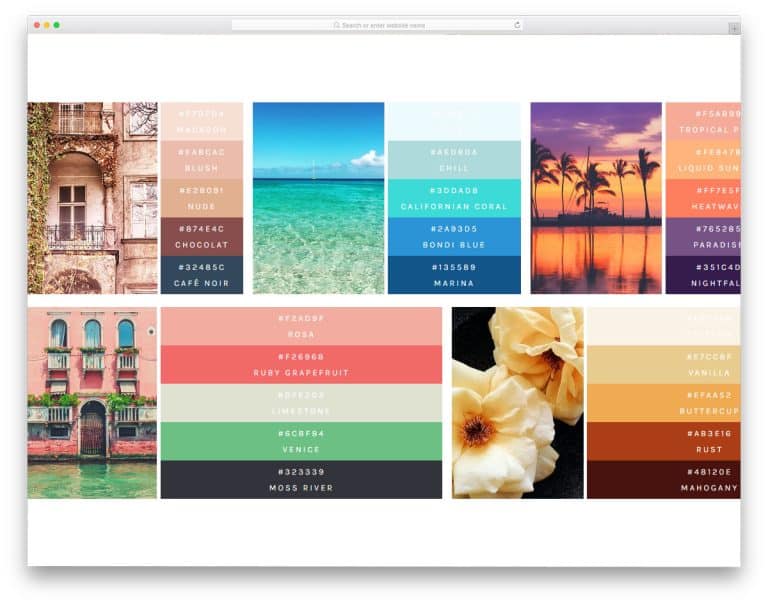Pick the Venice green swatch
Image resolution: width=768 pixels, height=605 pixels.
(301, 441)
